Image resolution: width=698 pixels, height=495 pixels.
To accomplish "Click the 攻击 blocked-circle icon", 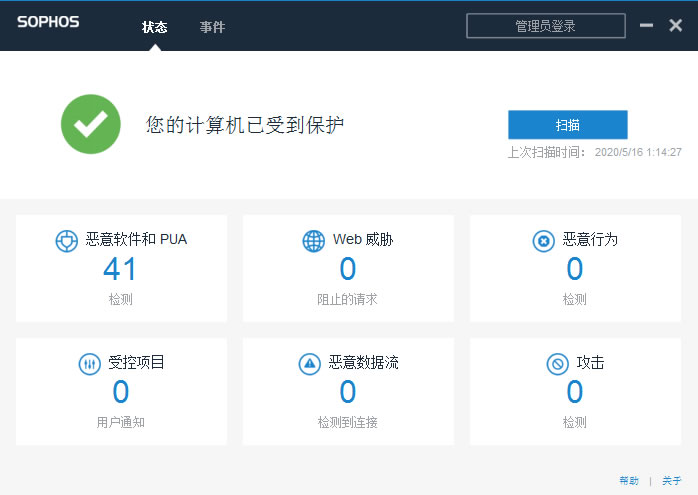I will [x=557, y=364].
